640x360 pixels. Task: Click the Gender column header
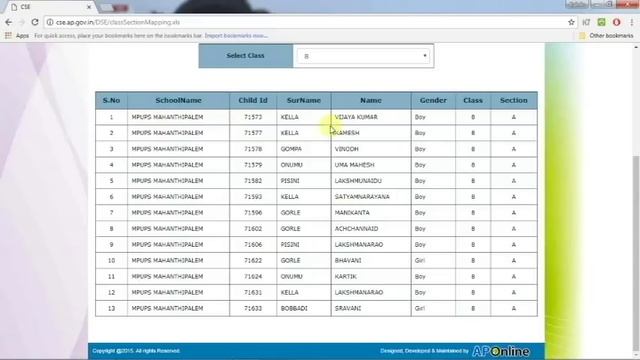[433, 100]
